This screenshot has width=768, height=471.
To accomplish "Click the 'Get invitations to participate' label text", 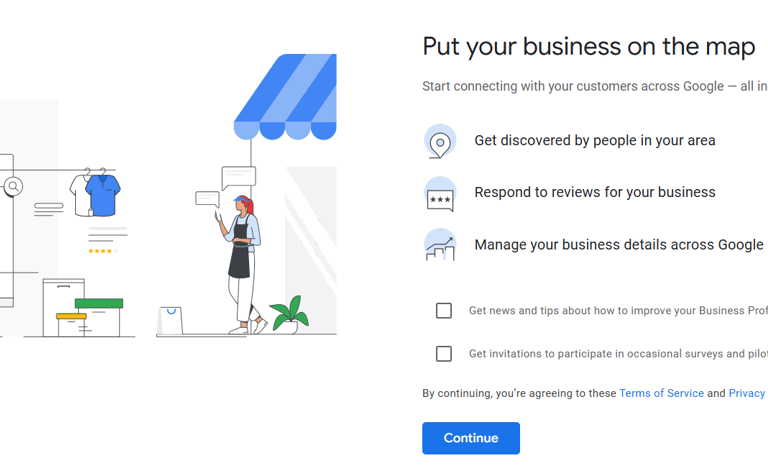I will [618, 353].
